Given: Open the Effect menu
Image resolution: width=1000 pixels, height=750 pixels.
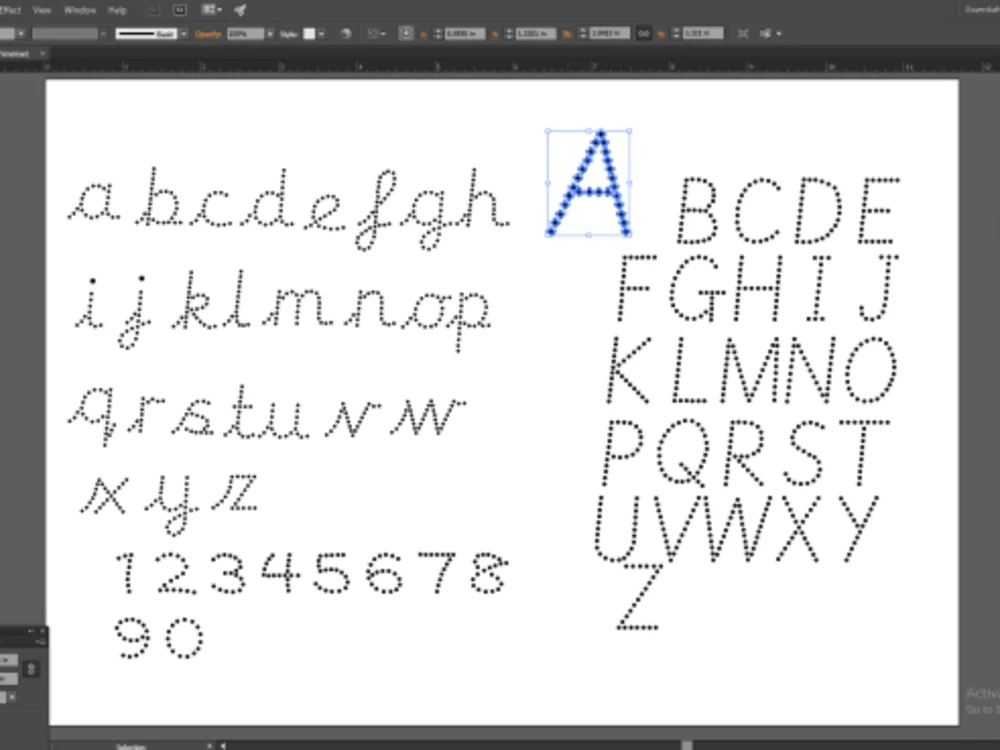Looking at the screenshot, I should tap(10, 10).
